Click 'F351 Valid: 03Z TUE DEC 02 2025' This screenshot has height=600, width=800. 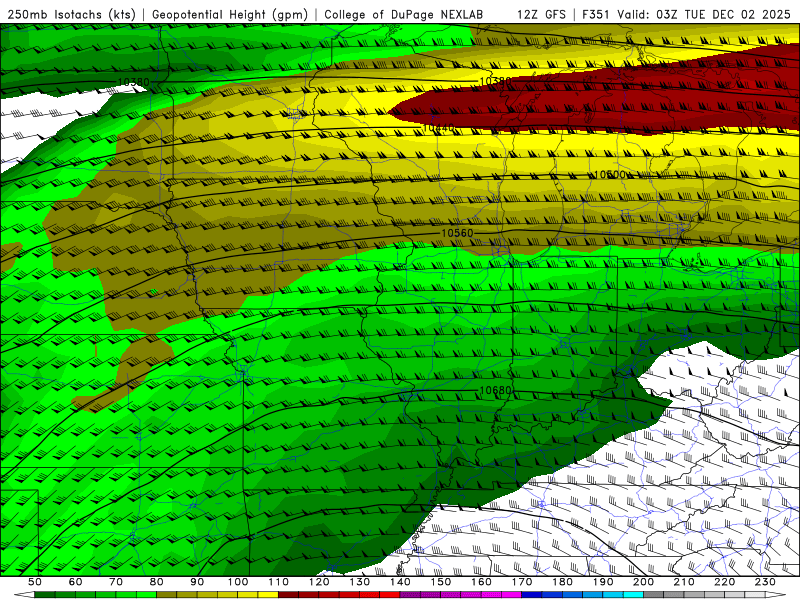[686, 14]
